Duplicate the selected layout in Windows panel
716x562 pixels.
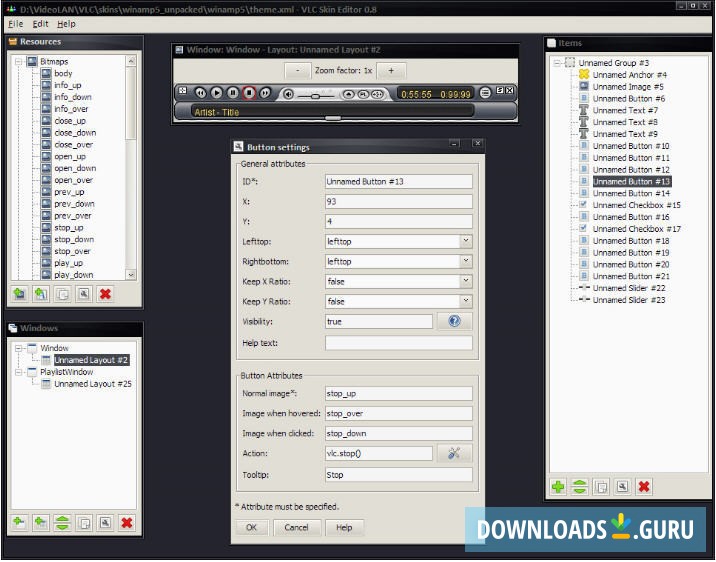pos(84,523)
